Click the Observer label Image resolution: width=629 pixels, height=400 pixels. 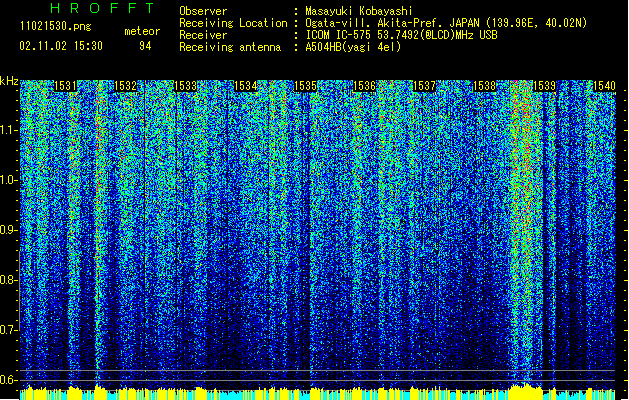(x=203, y=11)
